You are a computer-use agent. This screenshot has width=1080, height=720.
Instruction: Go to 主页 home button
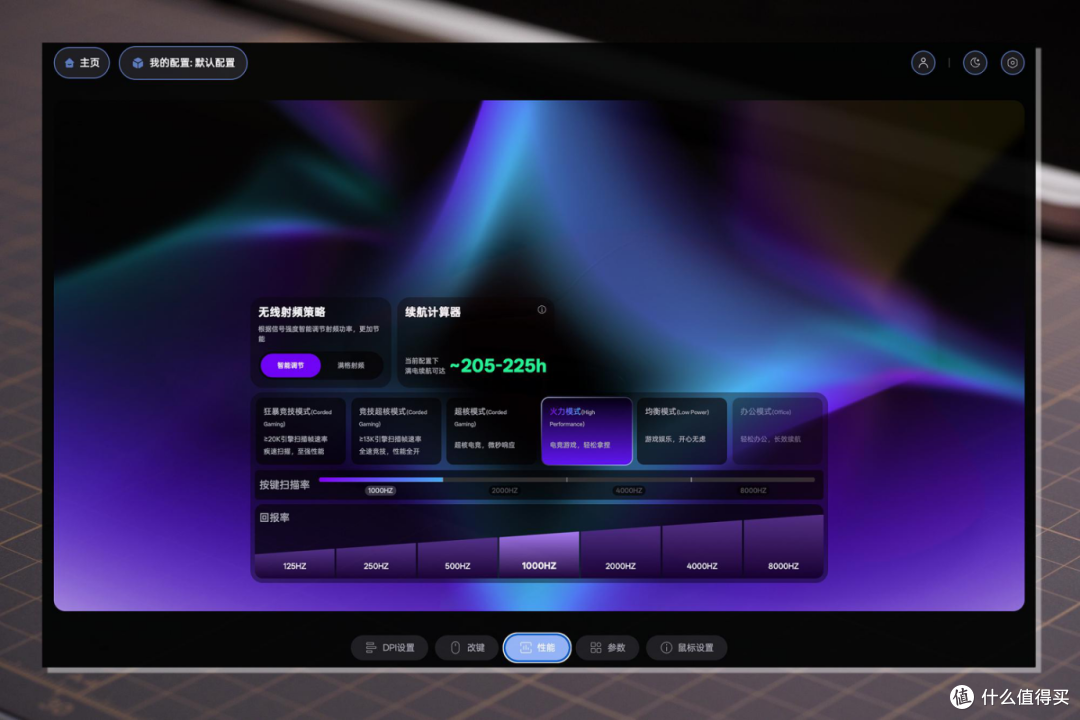[82, 63]
